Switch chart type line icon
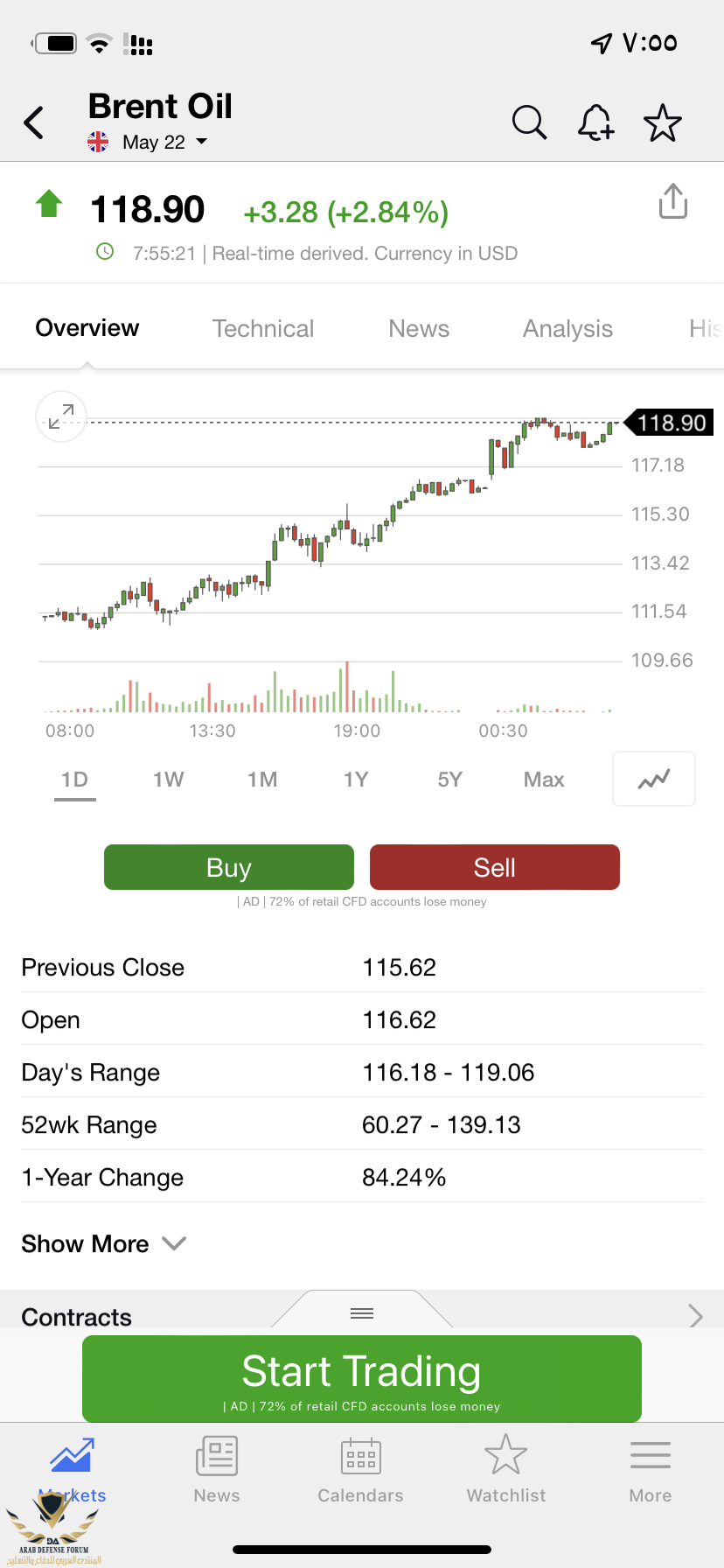Image resolution: width=724 pixels, height=1568 pixels. 654,779
